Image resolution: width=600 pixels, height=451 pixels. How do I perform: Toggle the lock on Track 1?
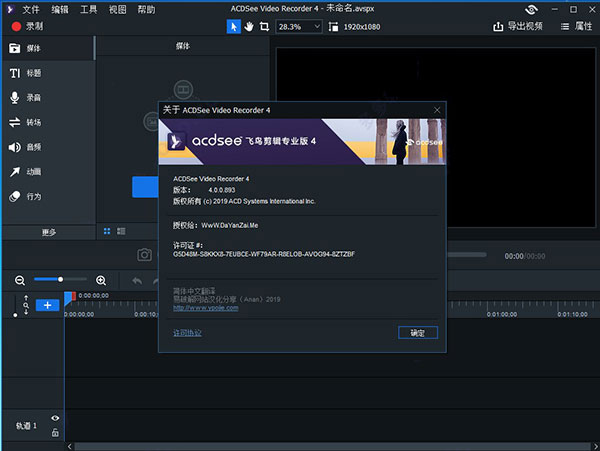pos(55,432)
